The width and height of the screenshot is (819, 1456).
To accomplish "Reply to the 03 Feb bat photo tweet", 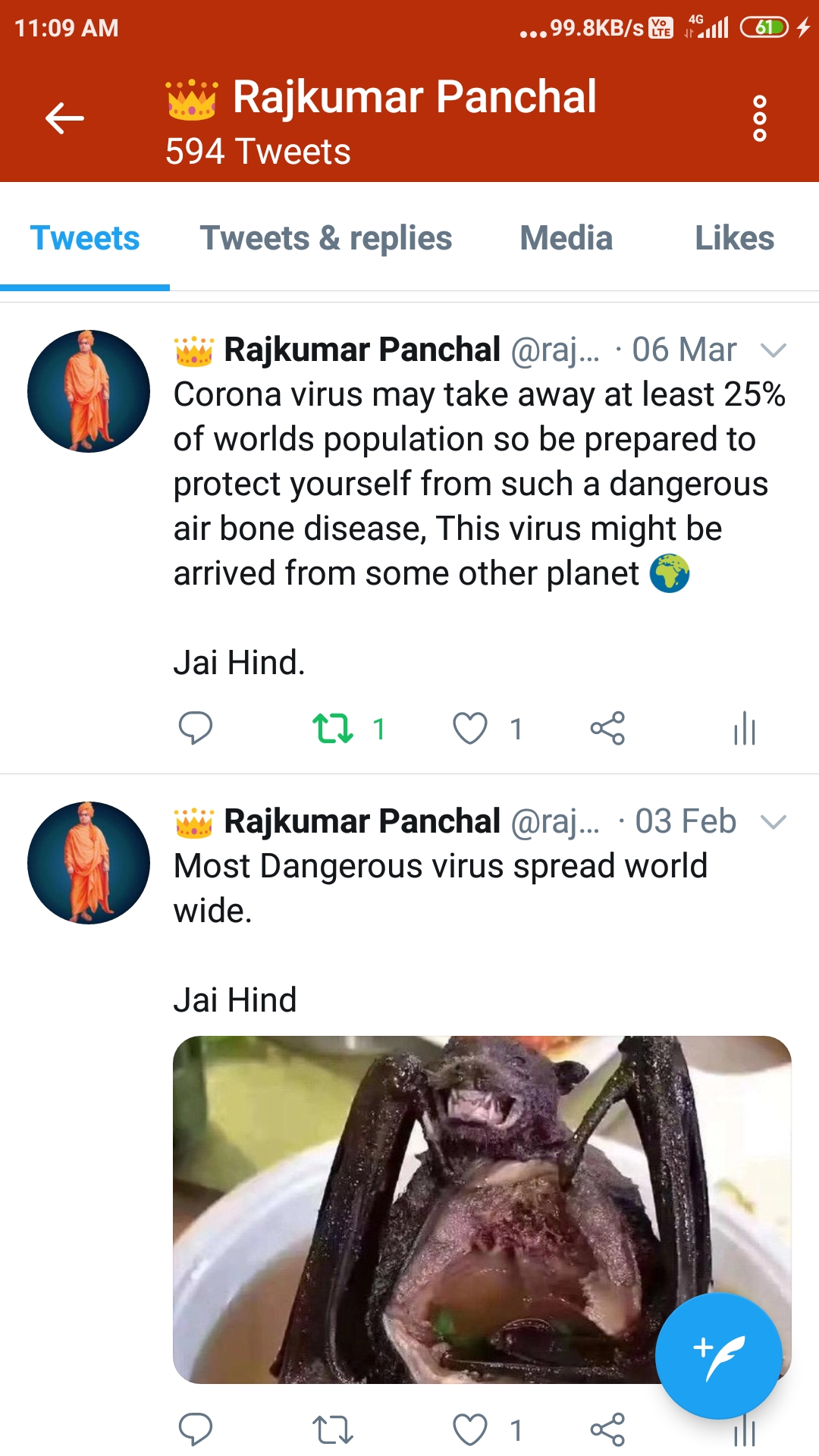I will pos(195,1430).
